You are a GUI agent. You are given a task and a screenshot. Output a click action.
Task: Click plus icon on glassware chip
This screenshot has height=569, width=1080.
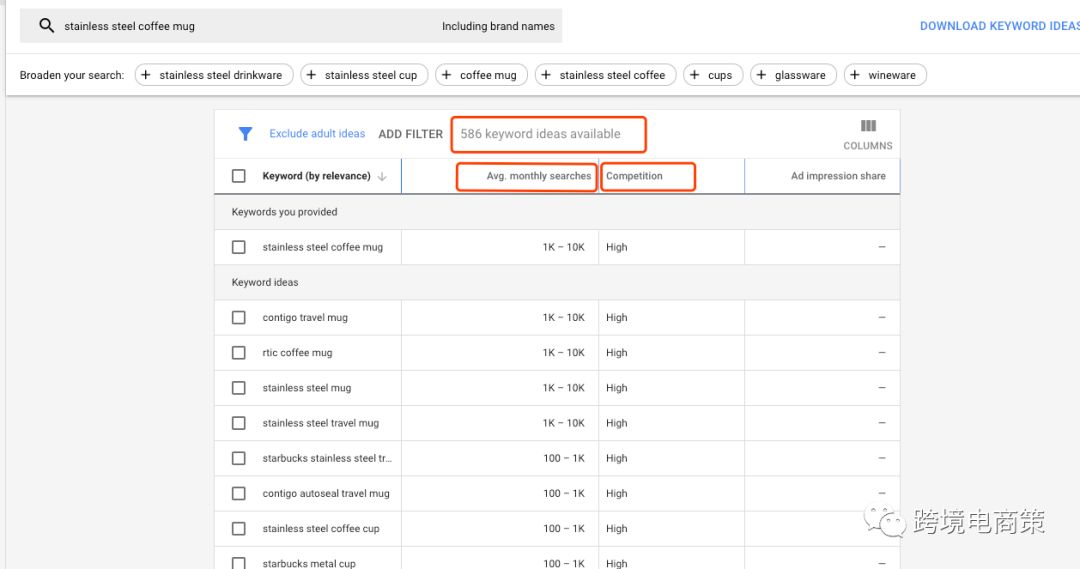(762, 75)
